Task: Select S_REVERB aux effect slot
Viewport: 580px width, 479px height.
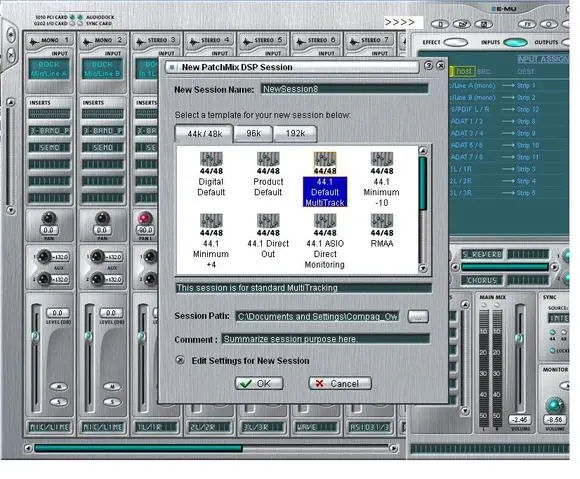Action: coord(482,254)
